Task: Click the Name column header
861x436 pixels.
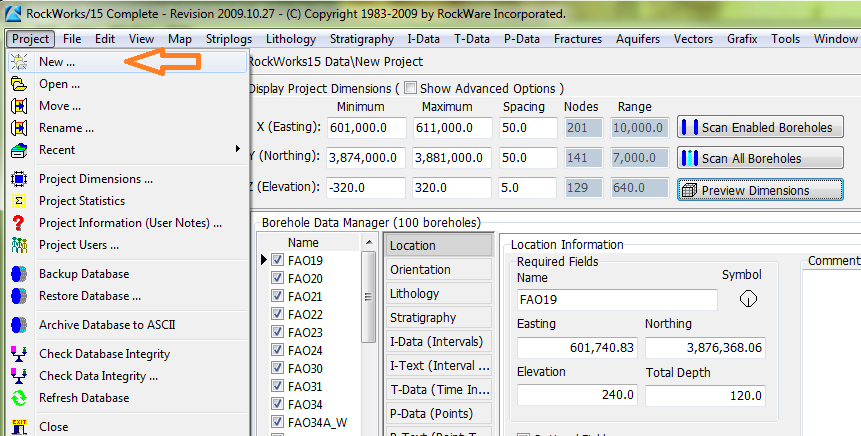Action: tap(303, 242)
